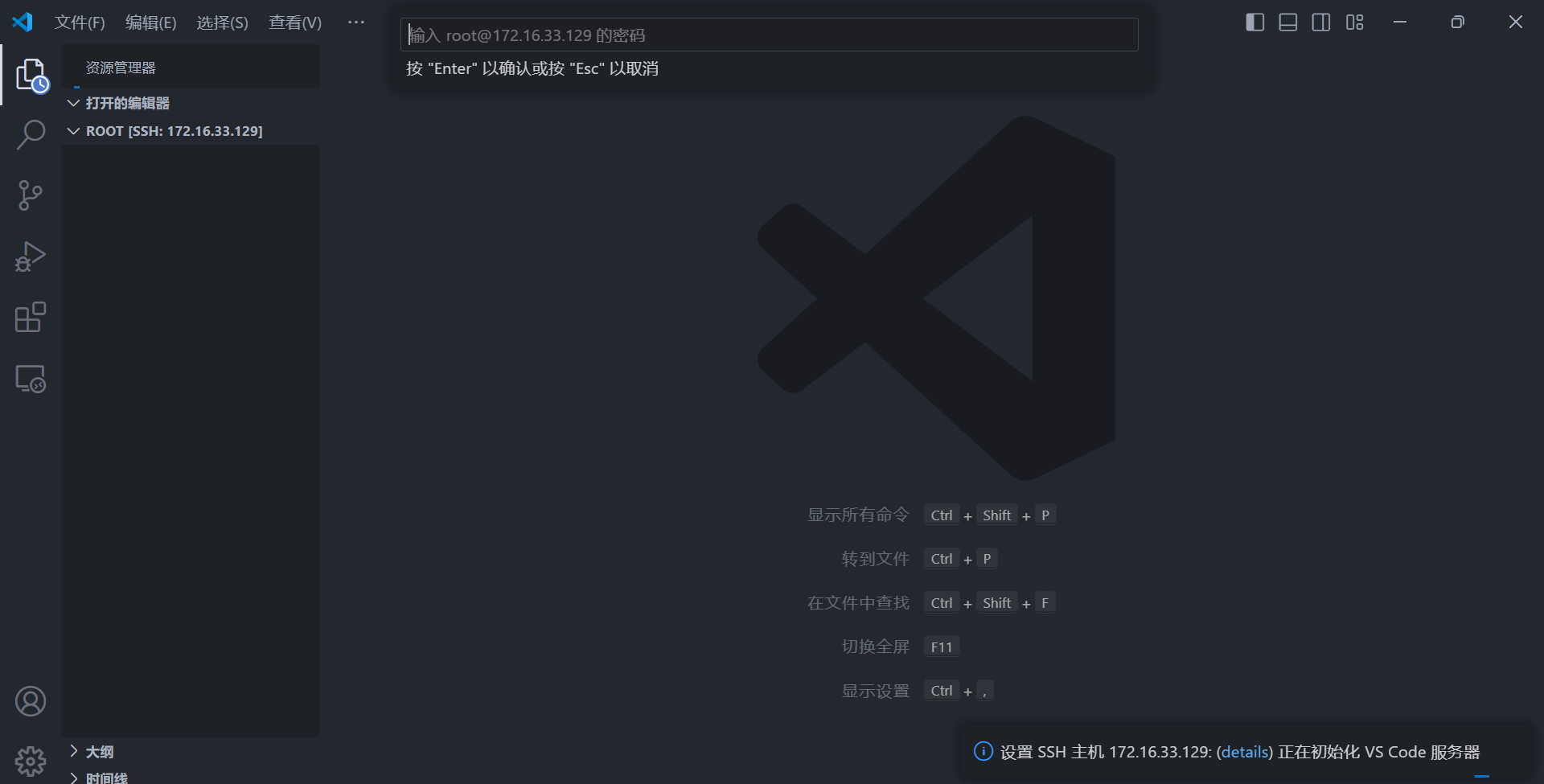Open the Extensions view icon
Image resolution: width=1544 pixels, height=784 pixels.
click(31, 318)
